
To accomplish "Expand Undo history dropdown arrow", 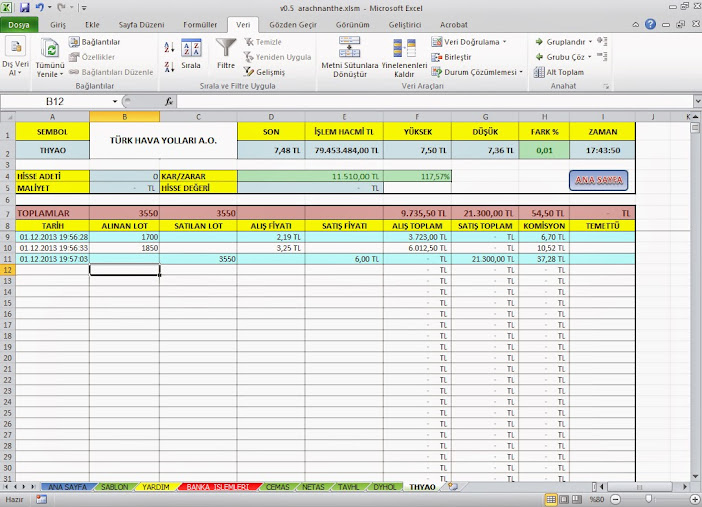I will pyautogui.click(x=49, y=8).
